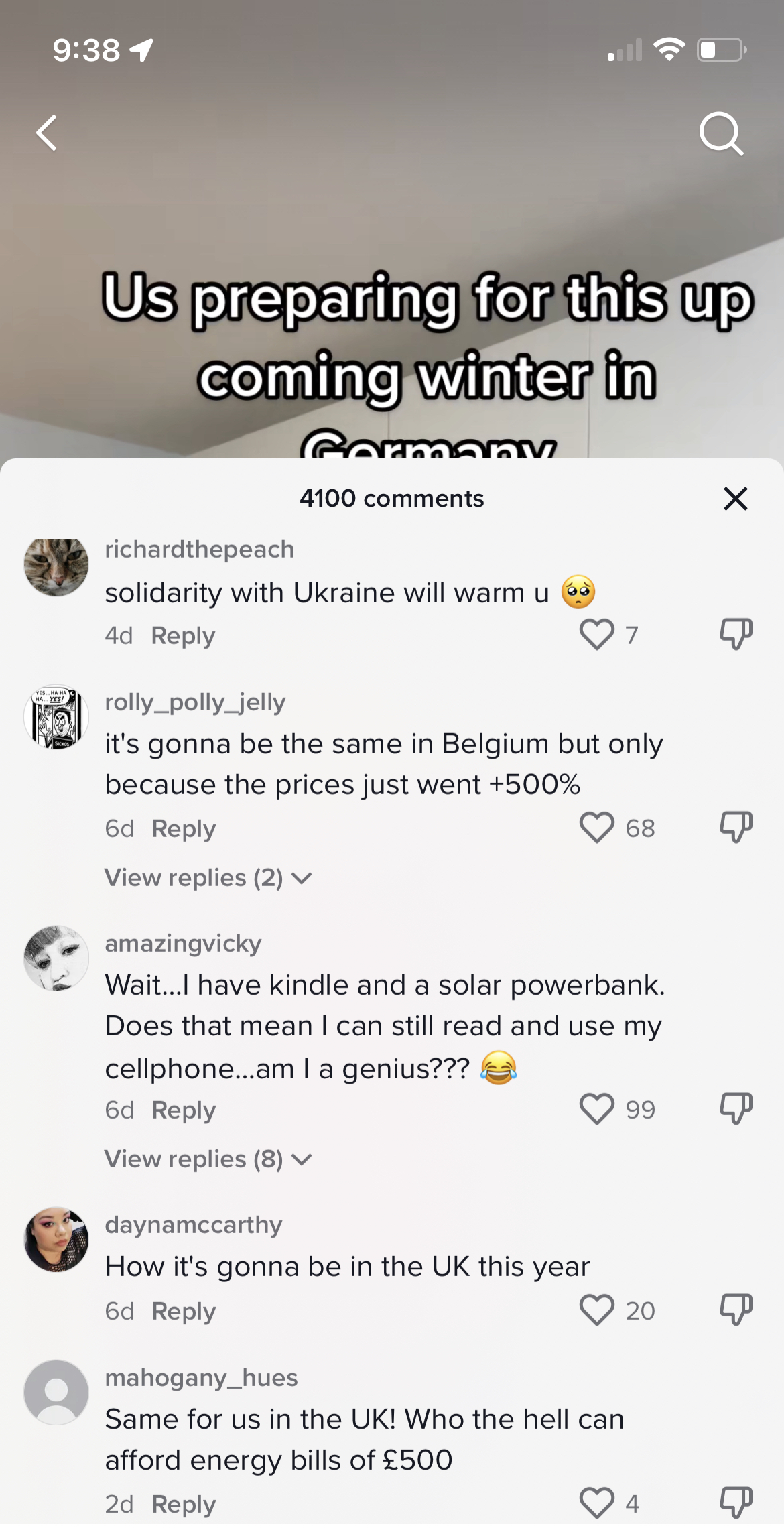Reply to daynamccarthy's comment
Viewport: 784px width, 1530px height.
[184, 1311]
